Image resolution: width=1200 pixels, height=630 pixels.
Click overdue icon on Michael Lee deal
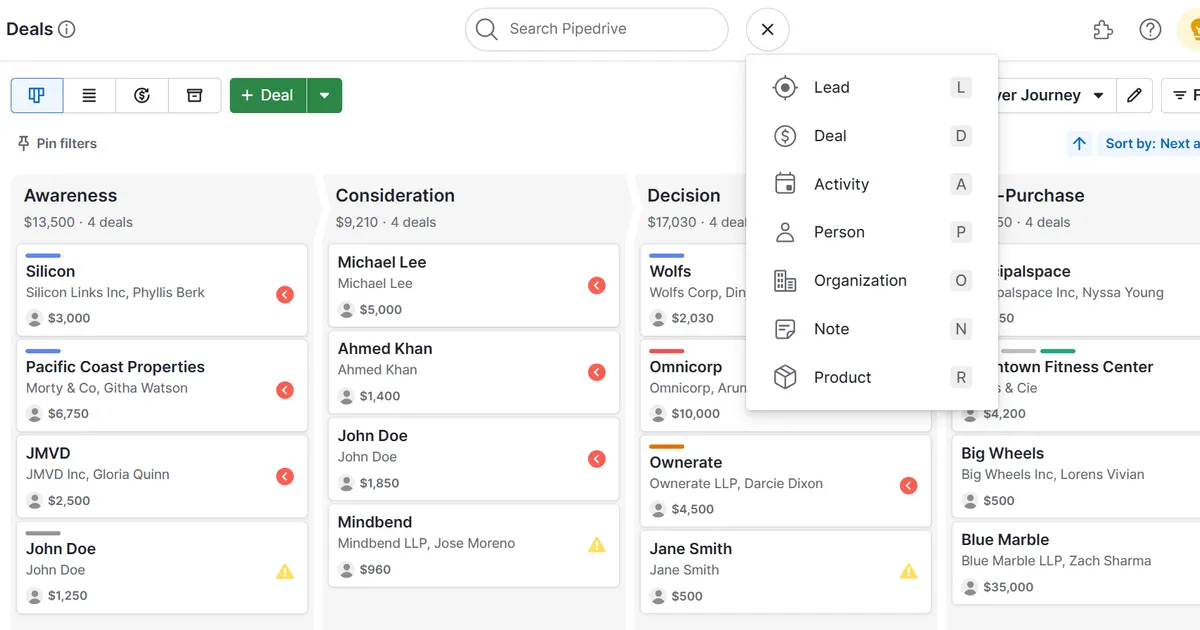coord(597,286)
